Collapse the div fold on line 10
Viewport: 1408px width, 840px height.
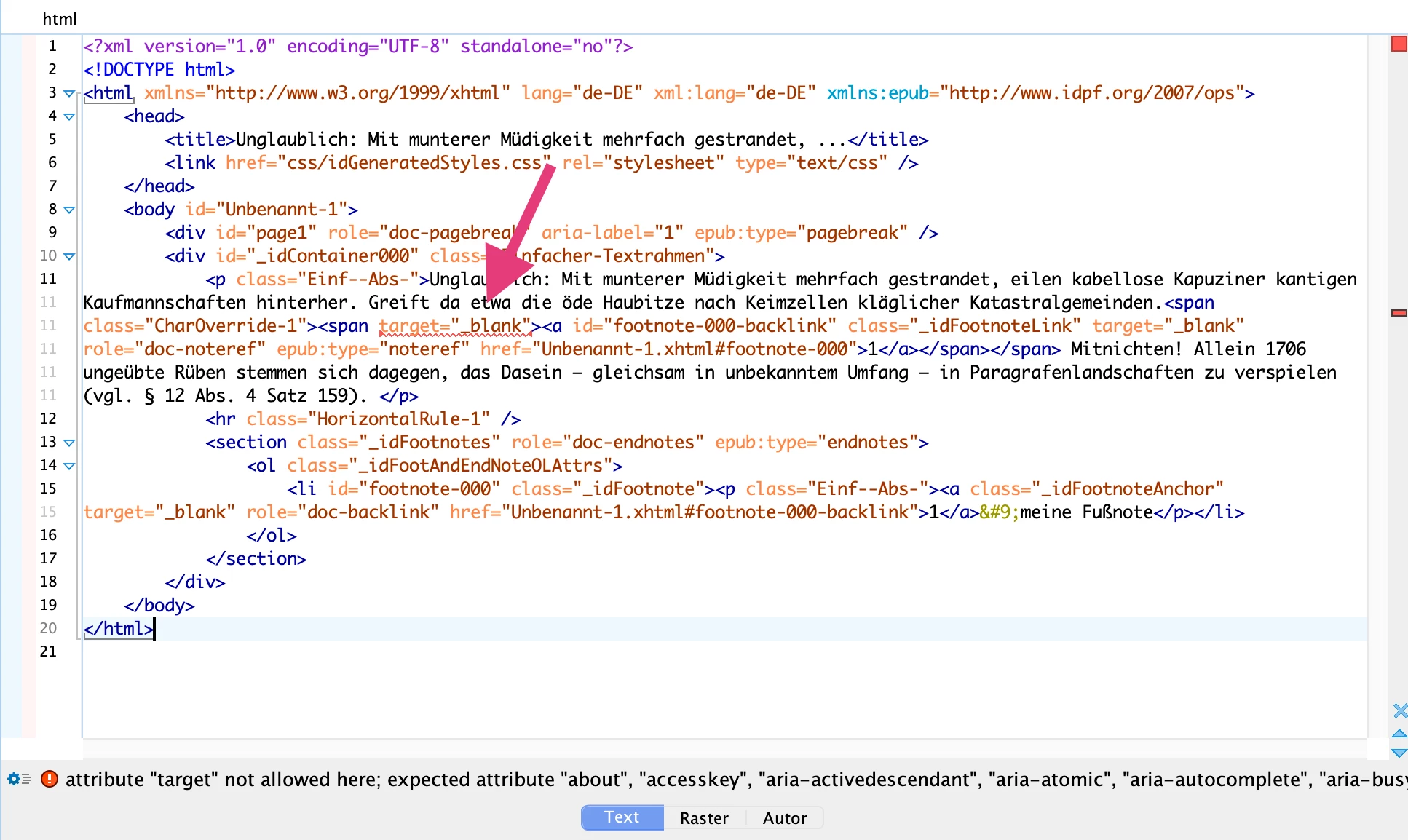click(69, 257)
